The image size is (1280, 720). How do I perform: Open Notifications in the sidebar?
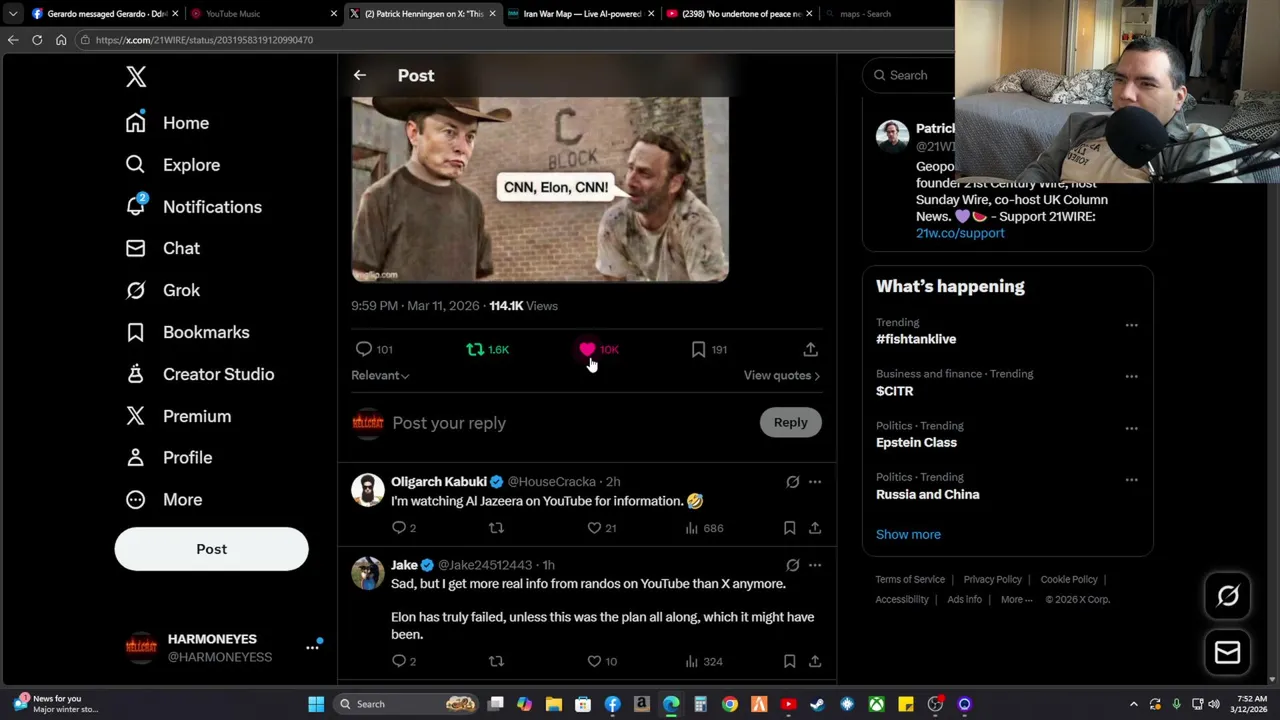pyautogui.click(x=193, y=207)
